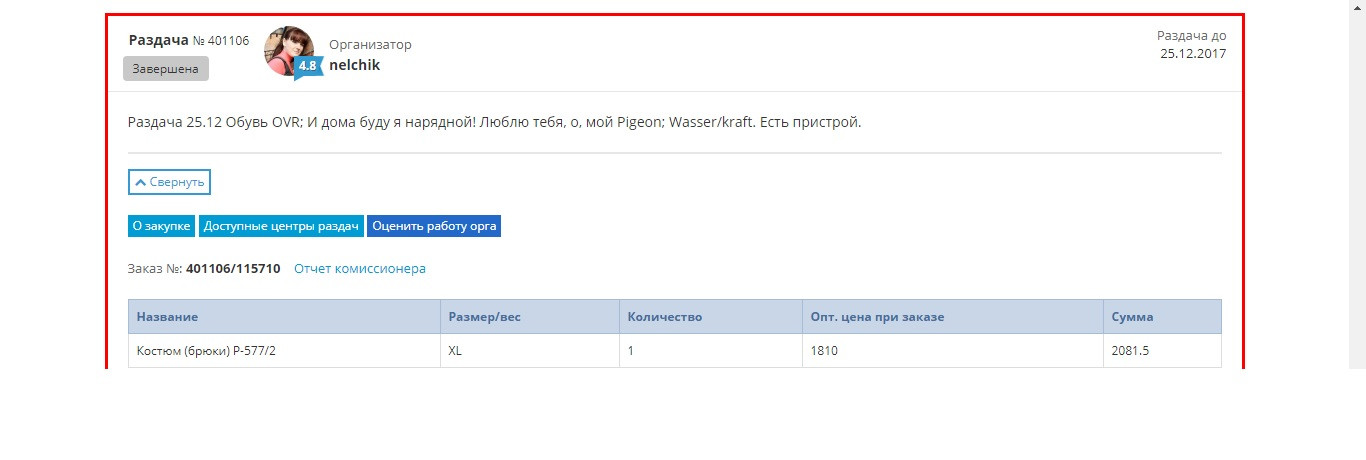This screenshot has height=460, width=1366.
Task: Click the 4.8 rating badge
Action: pyautogui.click(x=307, y=67)
